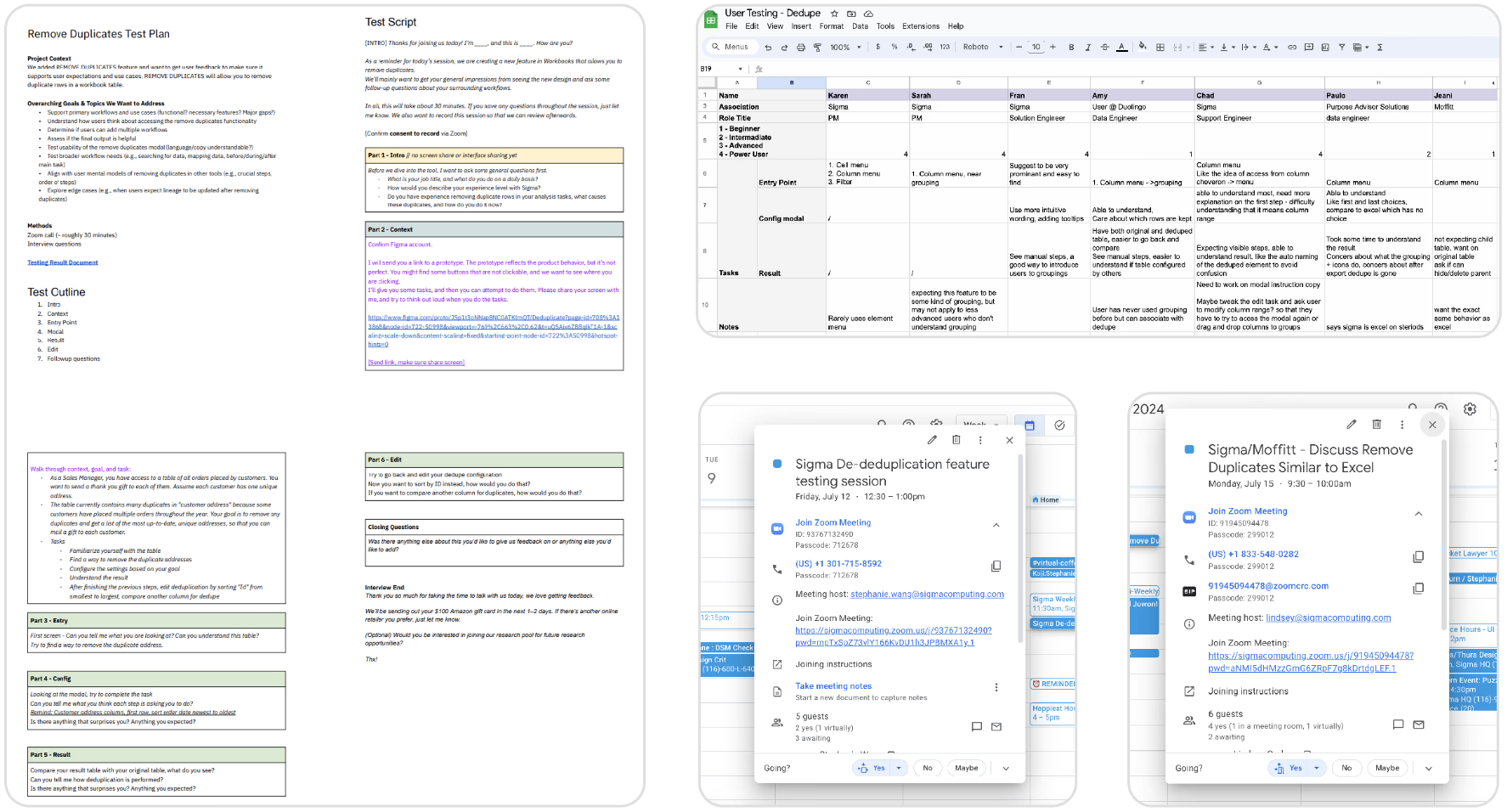This screenshot has width=1507, height=812.
Task: Collapse Zoom details in Sigma De-deduplication event
Action: [x=996, y=525]
